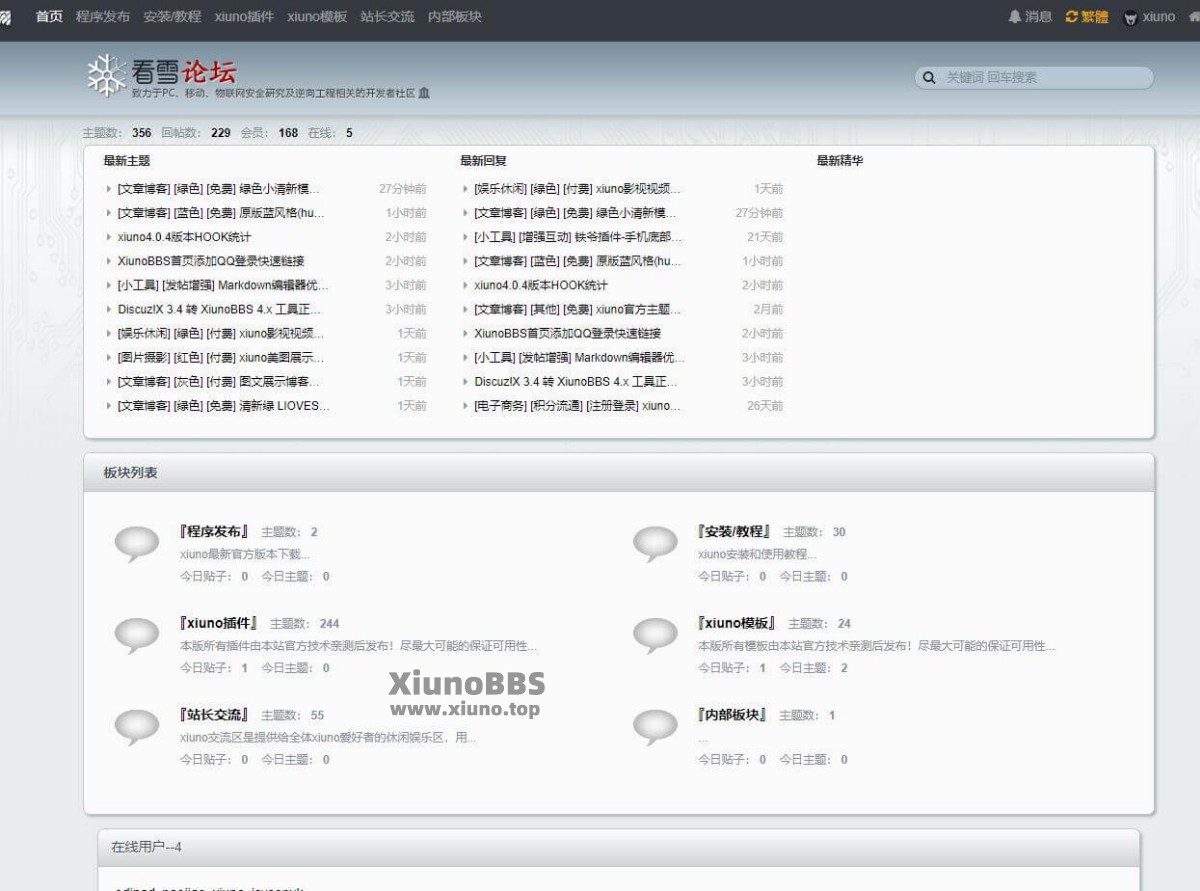This screenshot has height=891, width=1200.
Task: Focus the 关键词 回车搜索 search field
Action: [1034, 77]
